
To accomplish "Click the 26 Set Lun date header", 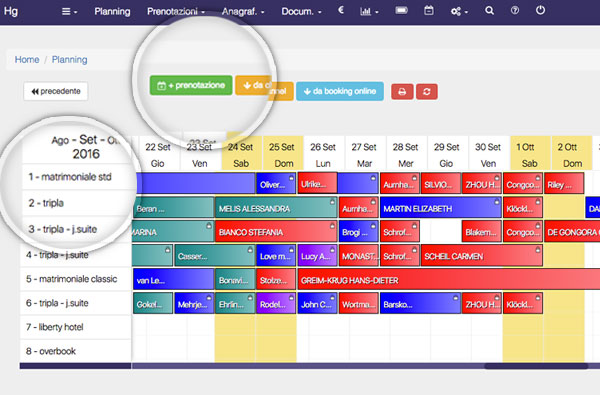I will pos(323,155).
